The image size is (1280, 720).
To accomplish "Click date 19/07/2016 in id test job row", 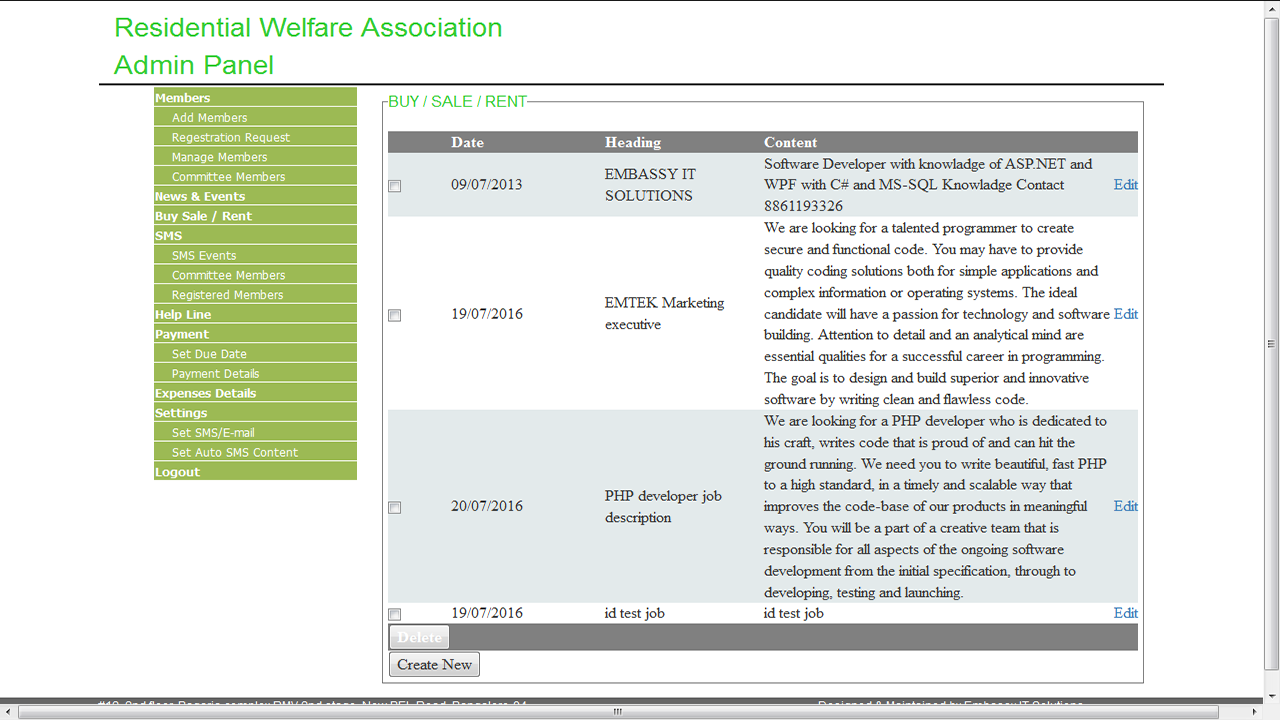I will [x=487, y=613].
